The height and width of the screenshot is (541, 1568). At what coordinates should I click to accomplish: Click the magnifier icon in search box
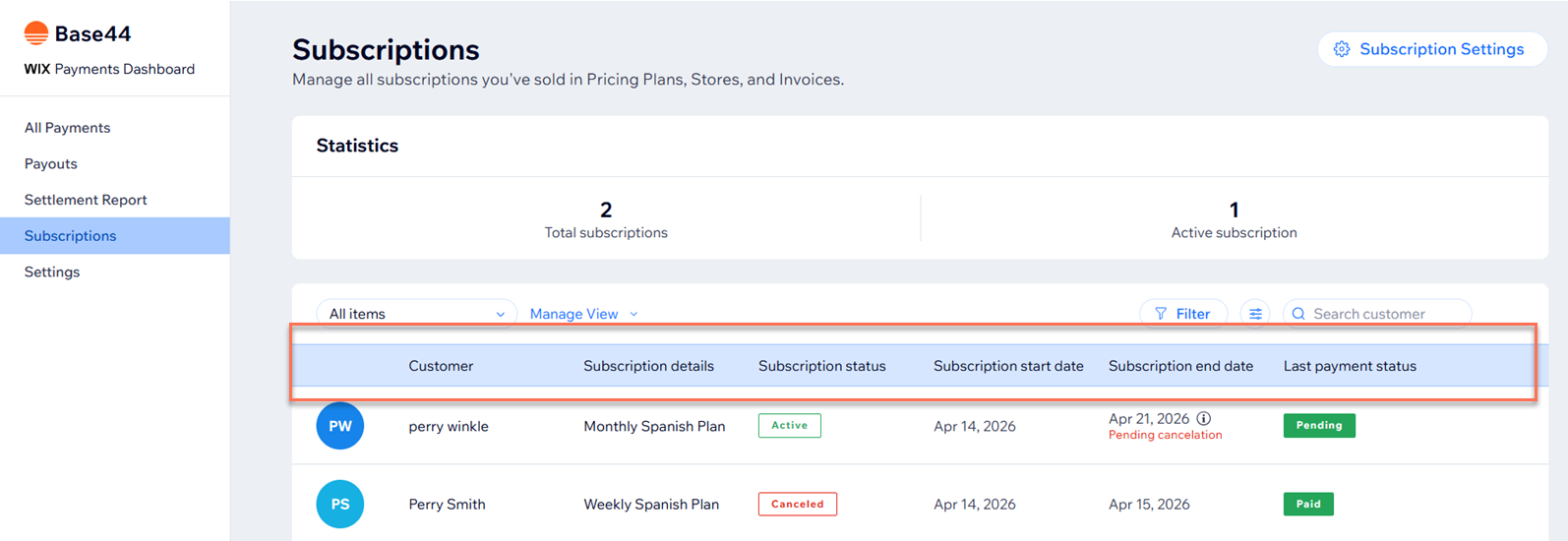(1298, 314)
